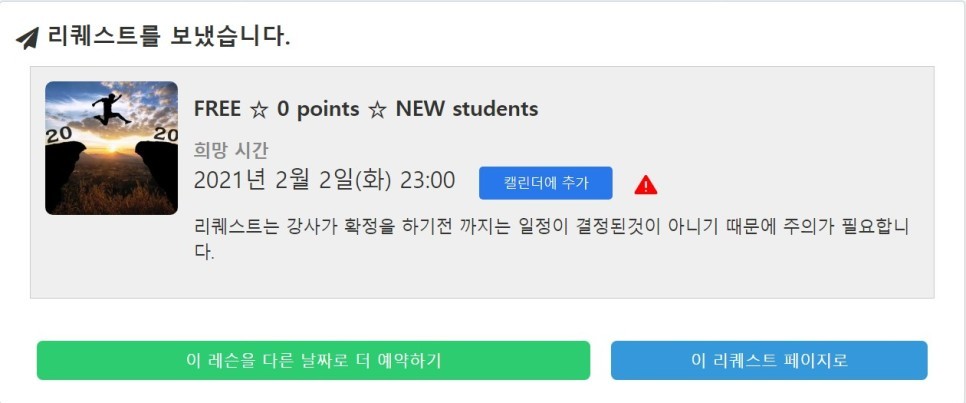Image resolution: width=966 pixels, height=403 pixels.
Task: Click the word FREE in the lesson title
Action: coord(217,109)
